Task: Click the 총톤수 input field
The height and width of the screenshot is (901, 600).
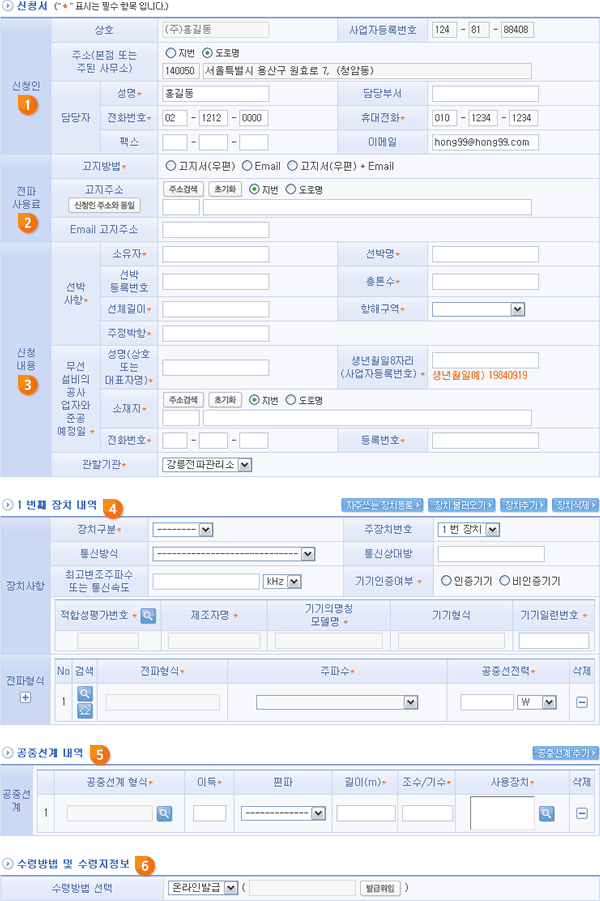Action: click(x=485, y=282)
